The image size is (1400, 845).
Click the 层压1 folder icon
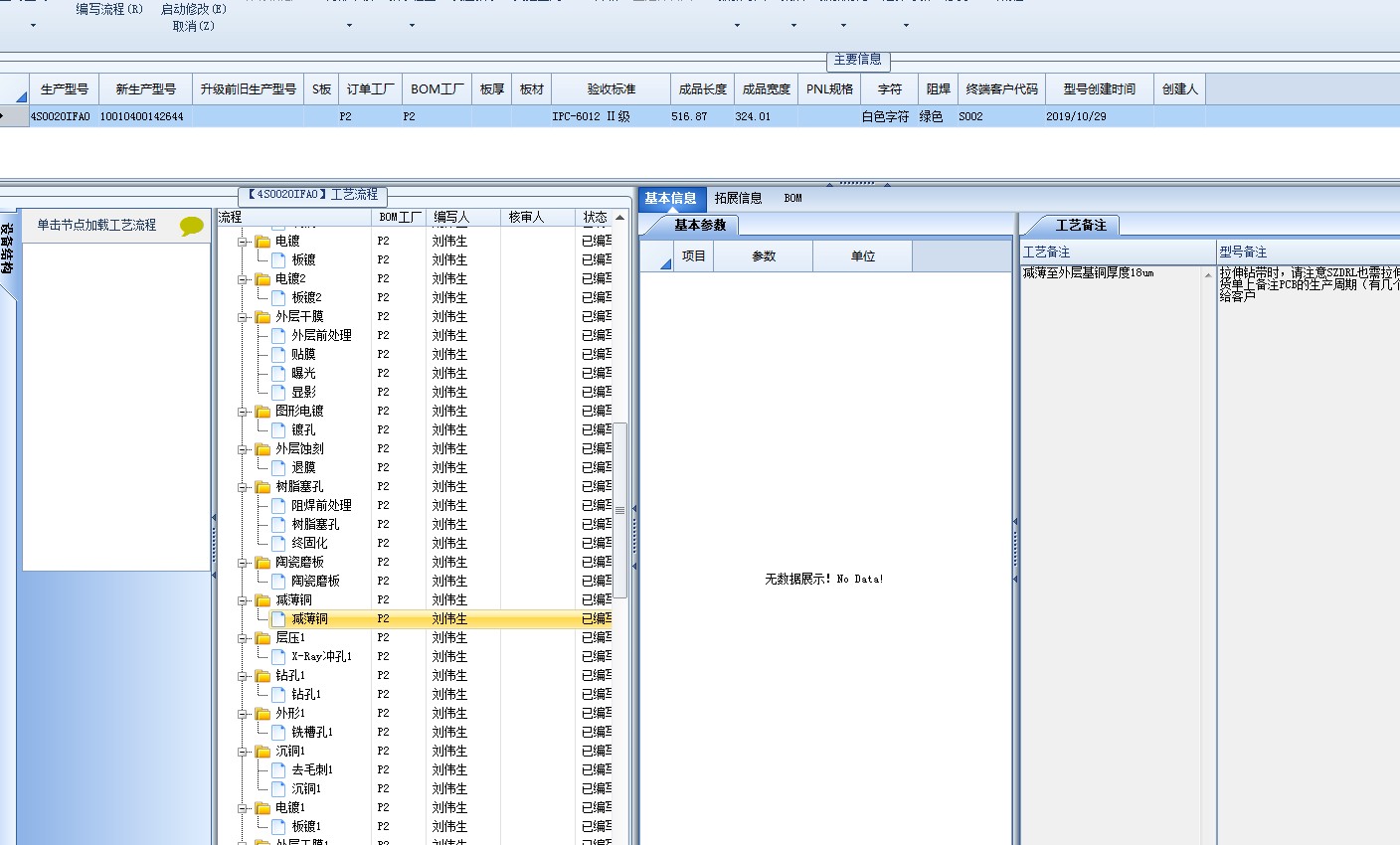point(263,638)
